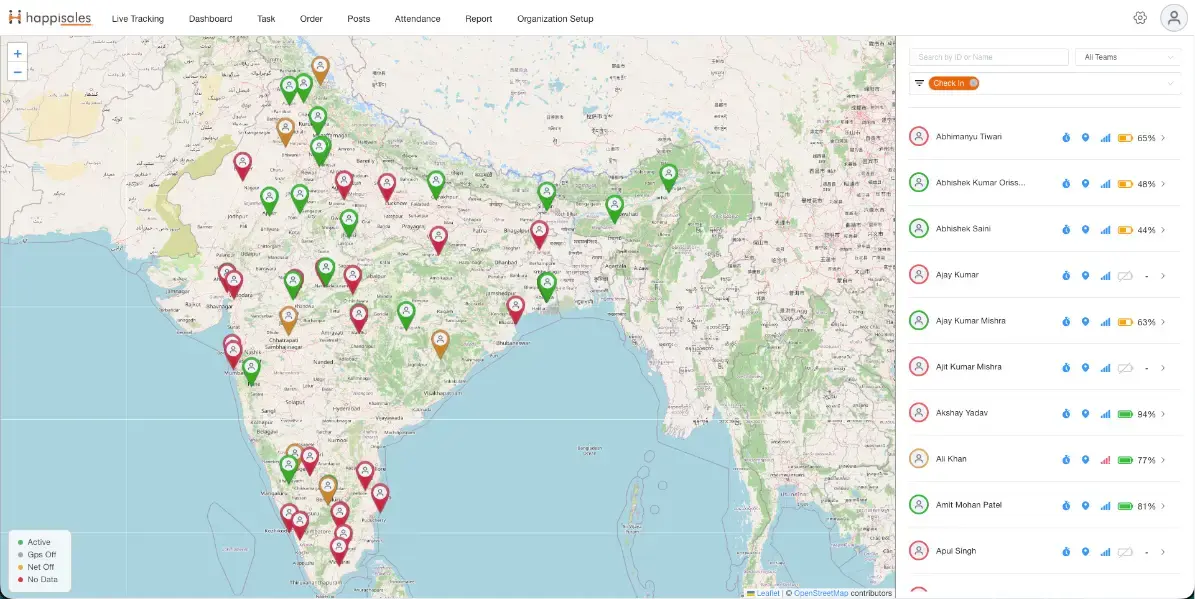Click the red signal icon for Ali Khan

[1105, 460]
